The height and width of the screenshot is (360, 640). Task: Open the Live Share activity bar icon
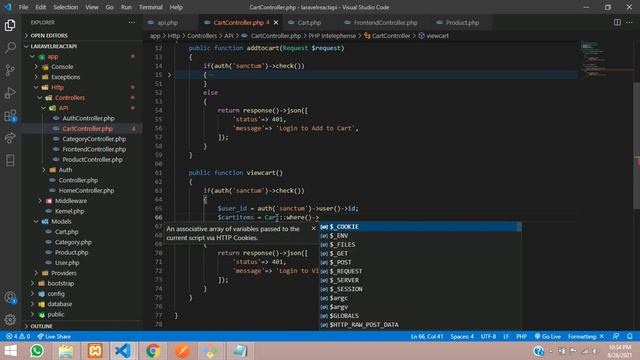pos(10,138)
